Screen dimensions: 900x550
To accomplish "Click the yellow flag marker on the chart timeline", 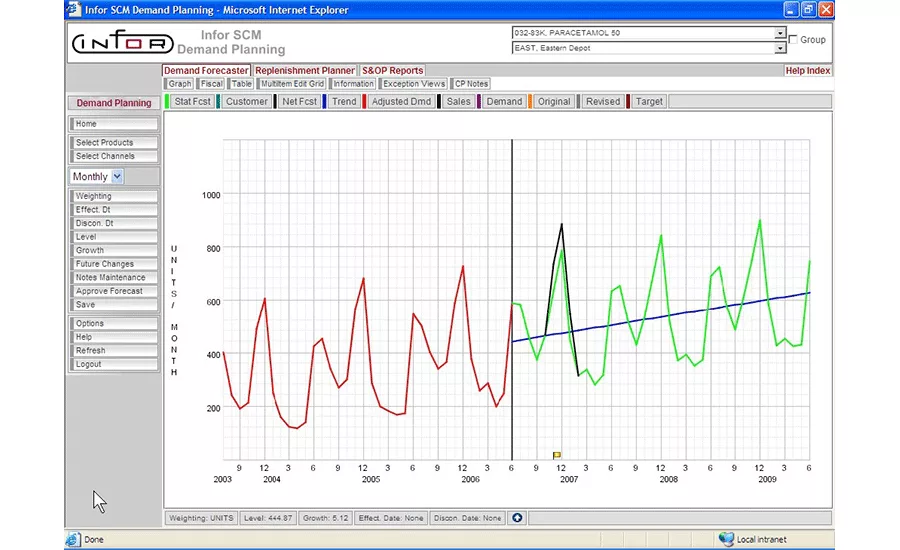I will pos(557,455).
